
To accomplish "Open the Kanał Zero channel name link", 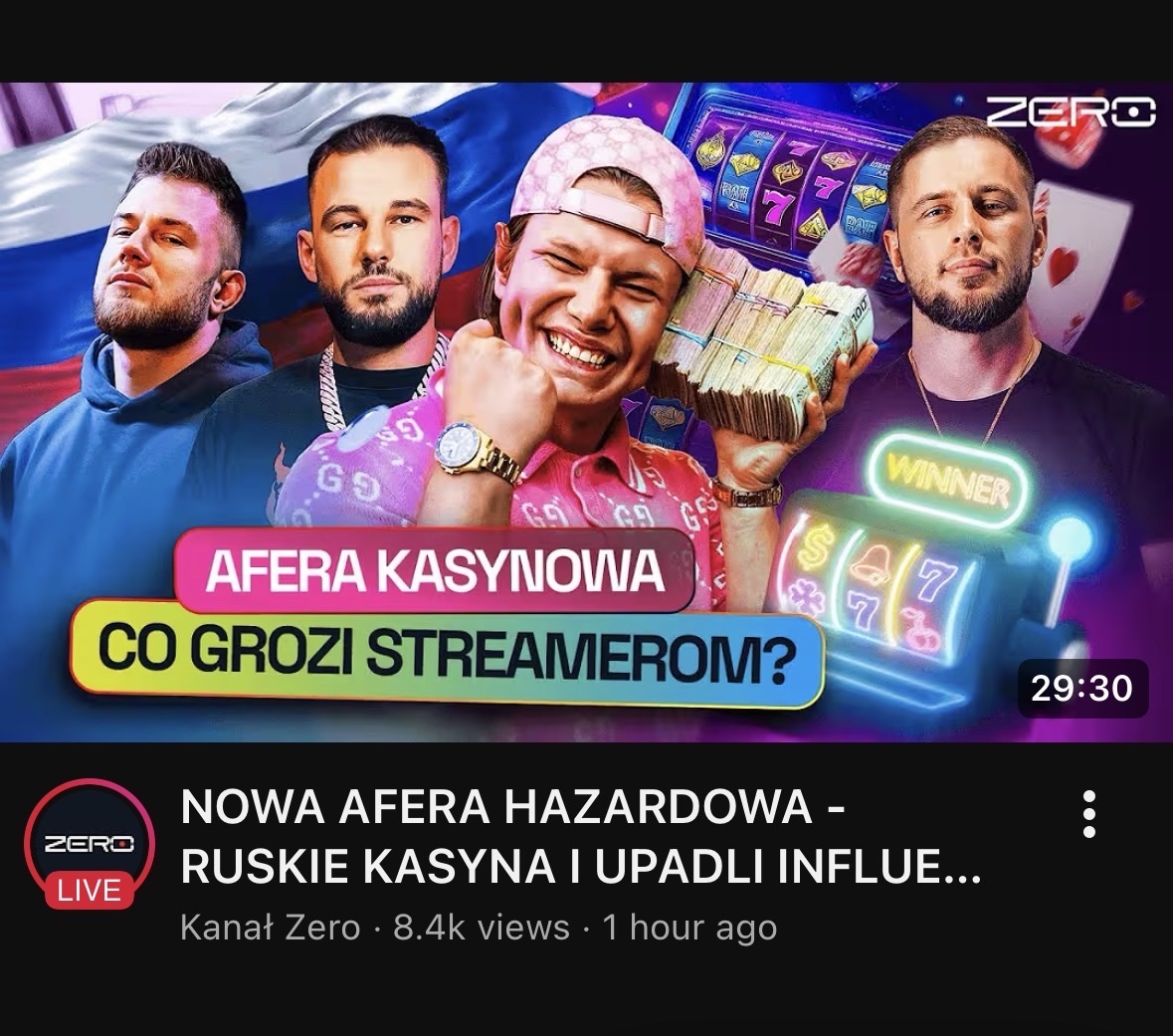I will pyautogui.click(x=270, y=929).
